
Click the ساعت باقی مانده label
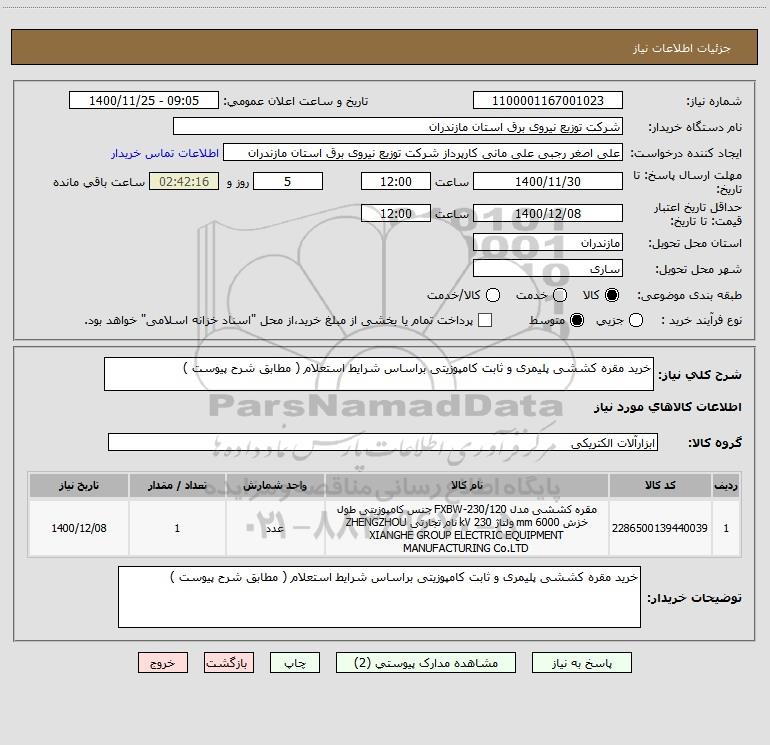pos(99,182)
